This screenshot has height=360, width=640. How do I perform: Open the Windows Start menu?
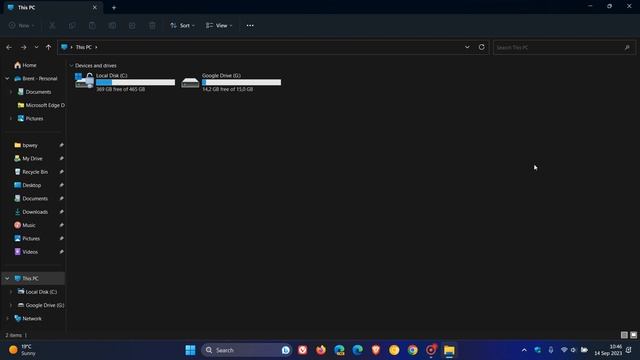190,350
